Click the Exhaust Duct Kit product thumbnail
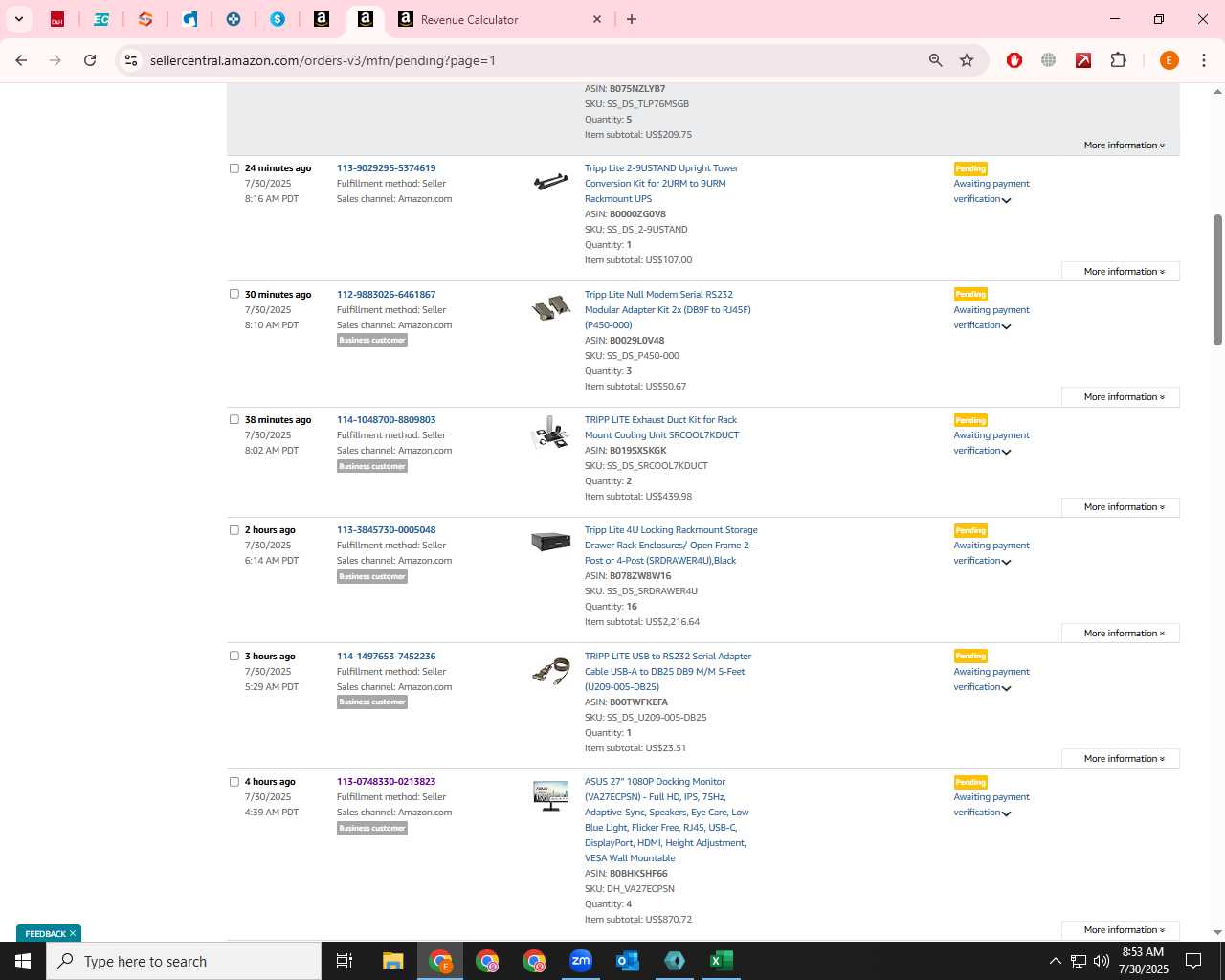Viewport: 1225px width, 980px height. 551,433
